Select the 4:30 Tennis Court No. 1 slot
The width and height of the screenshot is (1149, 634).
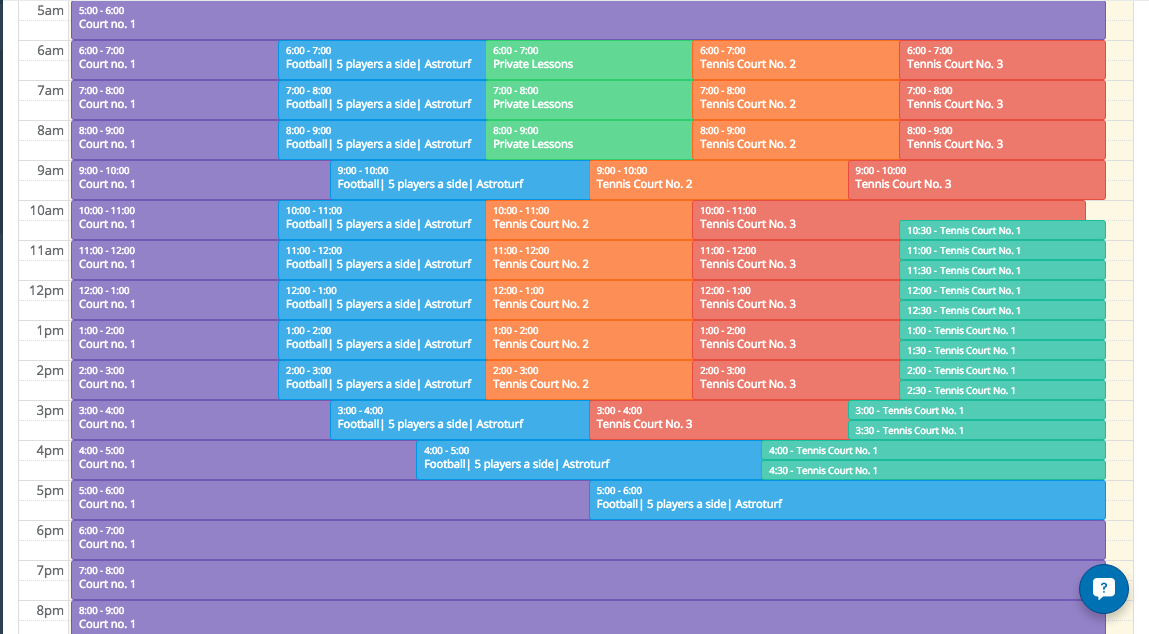pos(932,470)
